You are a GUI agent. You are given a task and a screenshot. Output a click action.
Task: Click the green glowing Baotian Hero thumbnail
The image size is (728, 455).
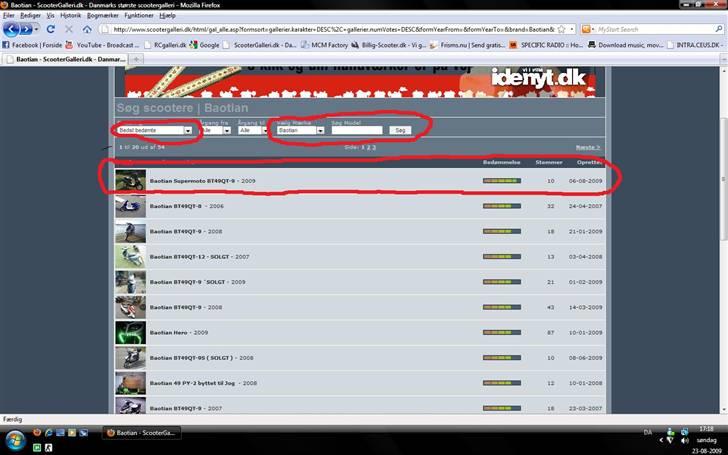point(130,332)
